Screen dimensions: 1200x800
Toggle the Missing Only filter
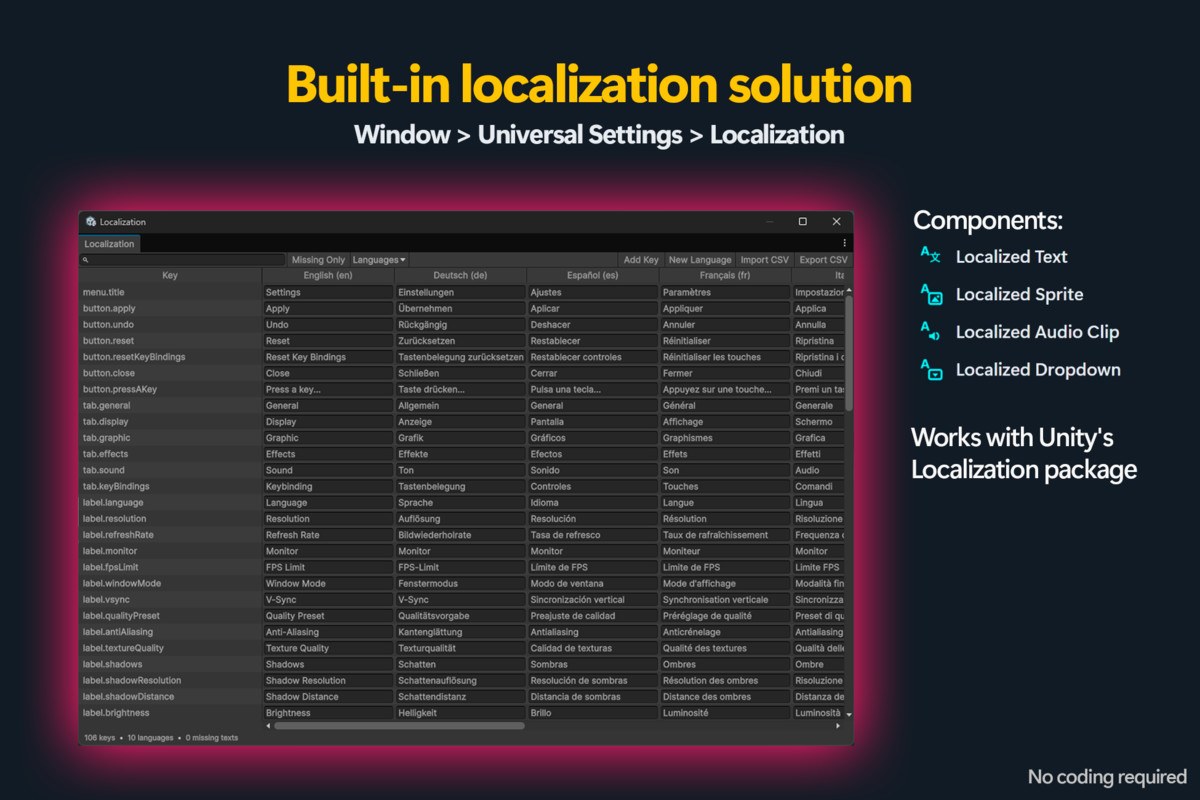click(x=318, y=260)
